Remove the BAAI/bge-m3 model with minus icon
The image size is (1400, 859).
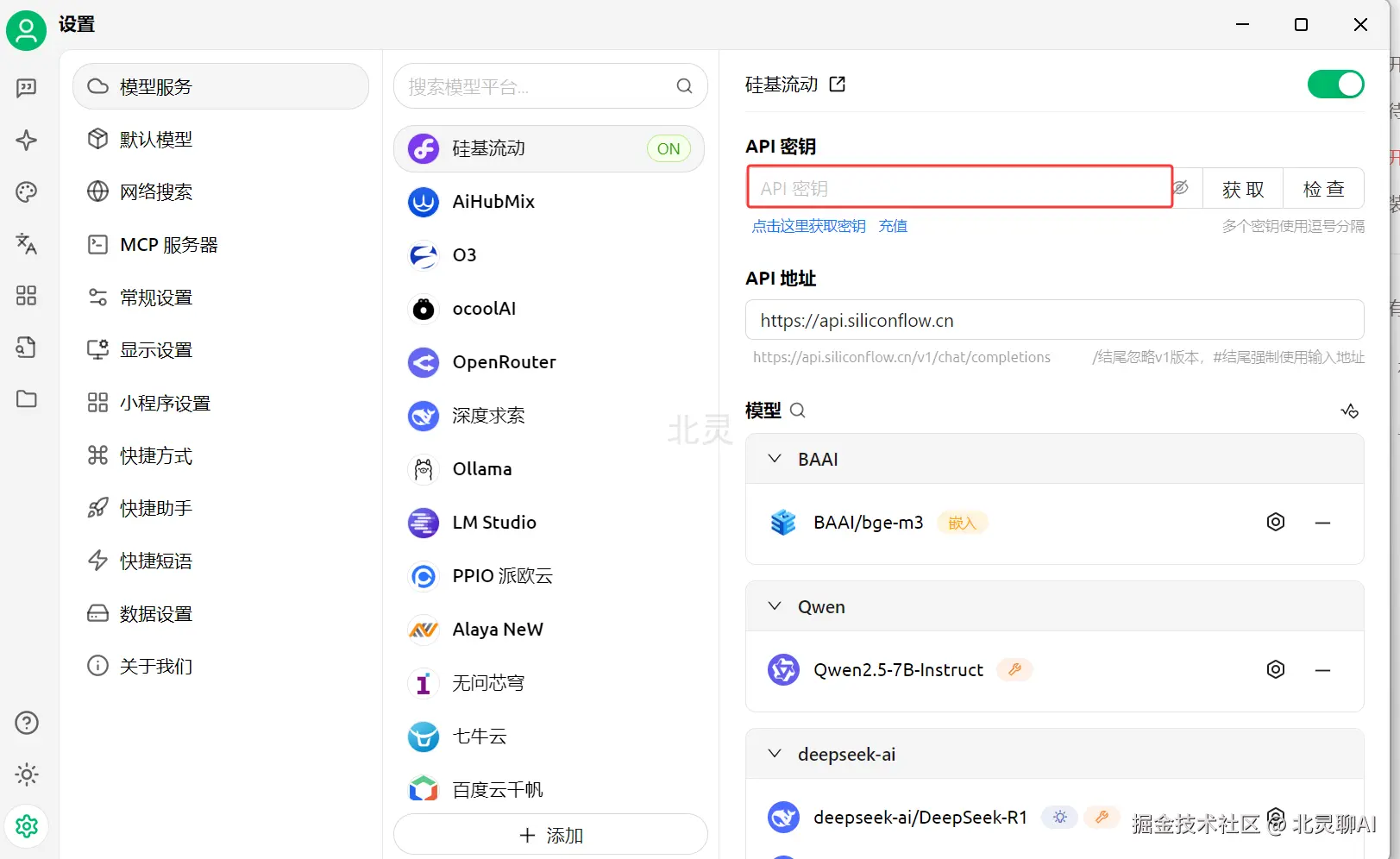pyautogui.click(x=1322, y=523)
